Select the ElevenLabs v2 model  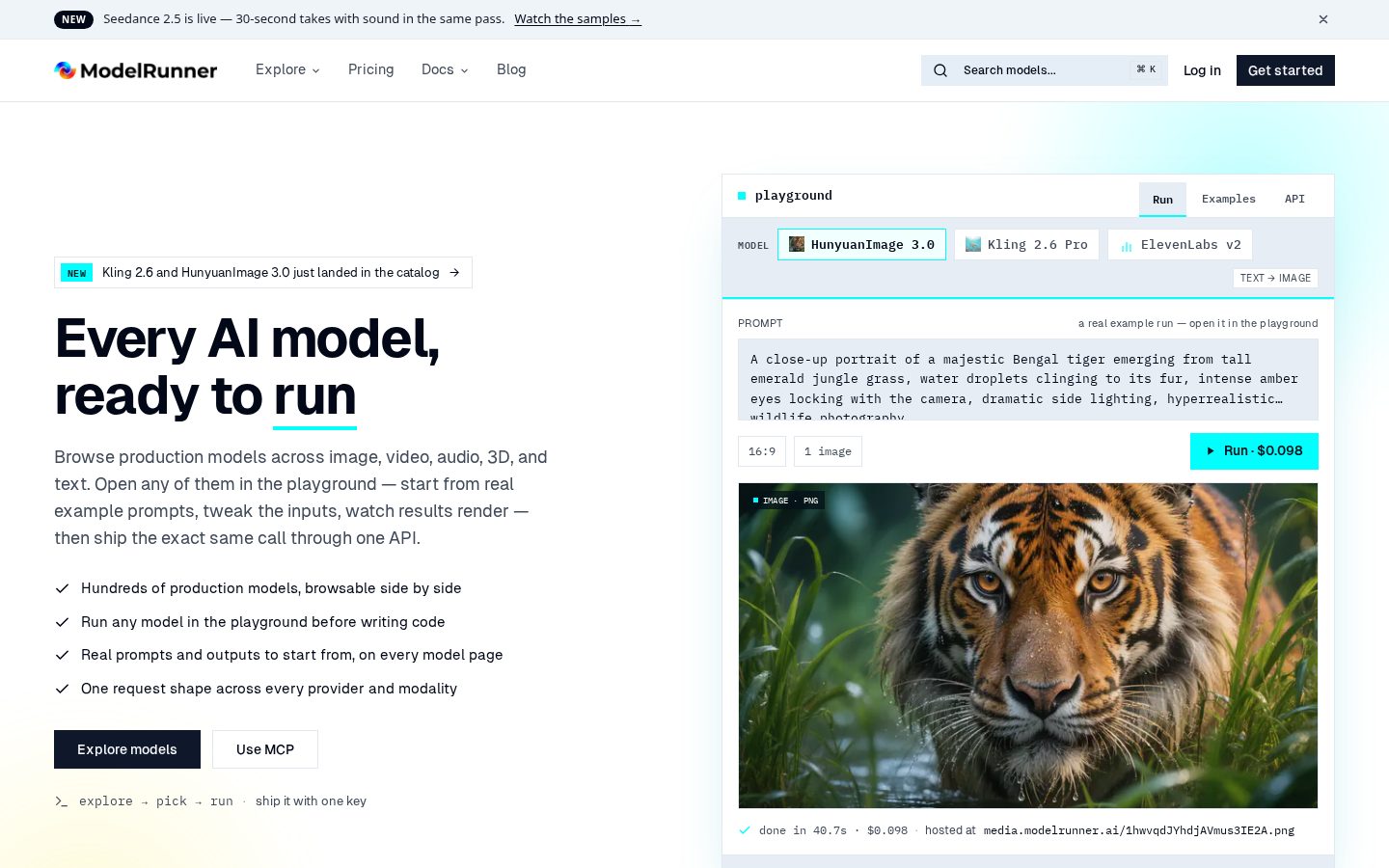[x=1180, y=244]
